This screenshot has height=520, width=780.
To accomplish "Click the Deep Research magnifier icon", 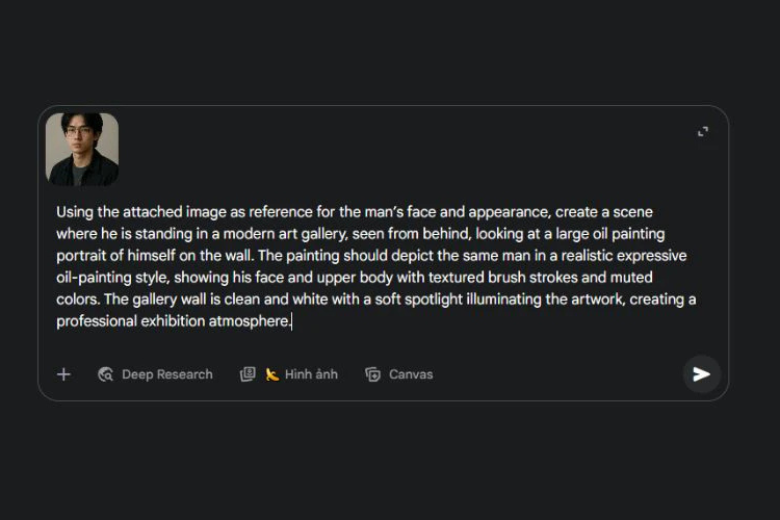I will point(106,374).
